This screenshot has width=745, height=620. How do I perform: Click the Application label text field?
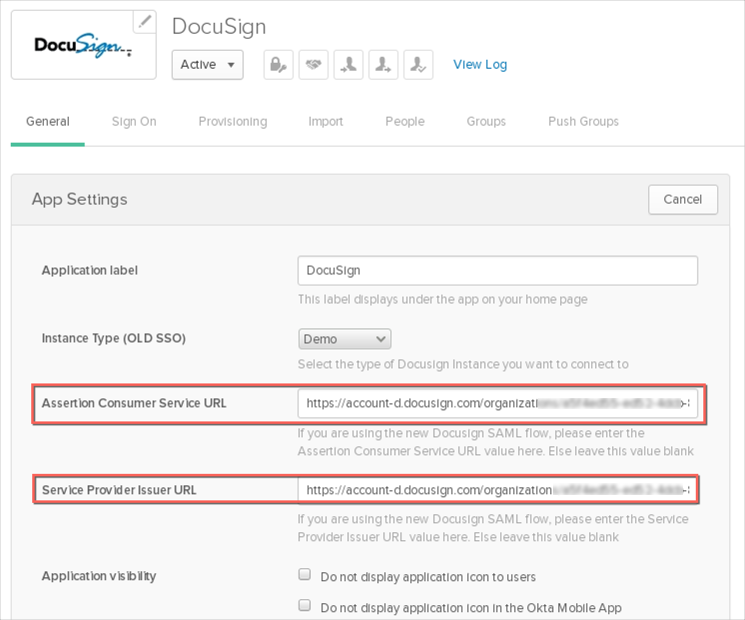pos(497,271)
